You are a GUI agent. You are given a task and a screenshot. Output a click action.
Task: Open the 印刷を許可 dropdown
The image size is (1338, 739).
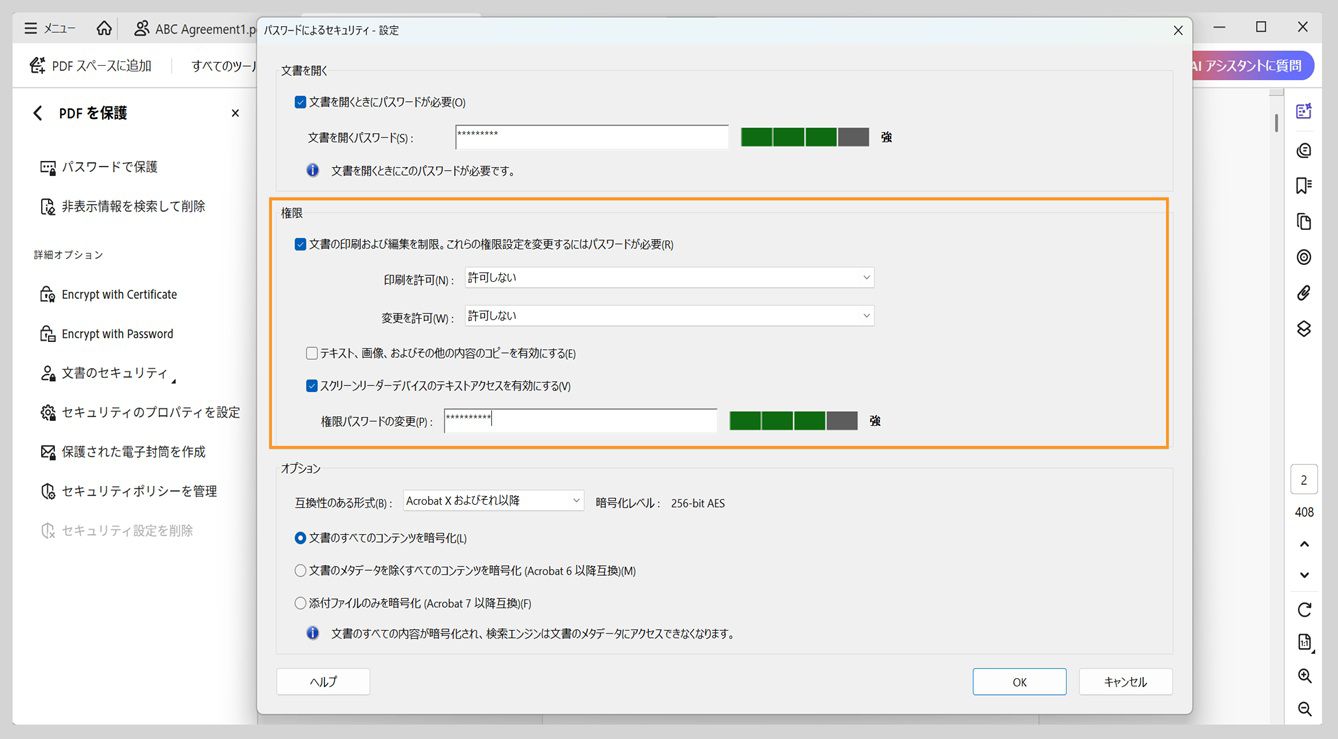[x=669, y=278]
